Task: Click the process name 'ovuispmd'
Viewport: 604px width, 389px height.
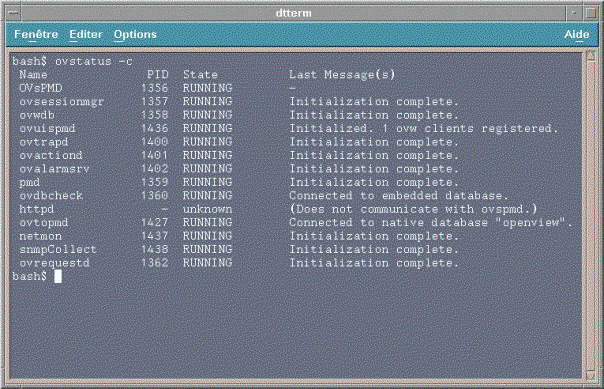Action: 47,128
